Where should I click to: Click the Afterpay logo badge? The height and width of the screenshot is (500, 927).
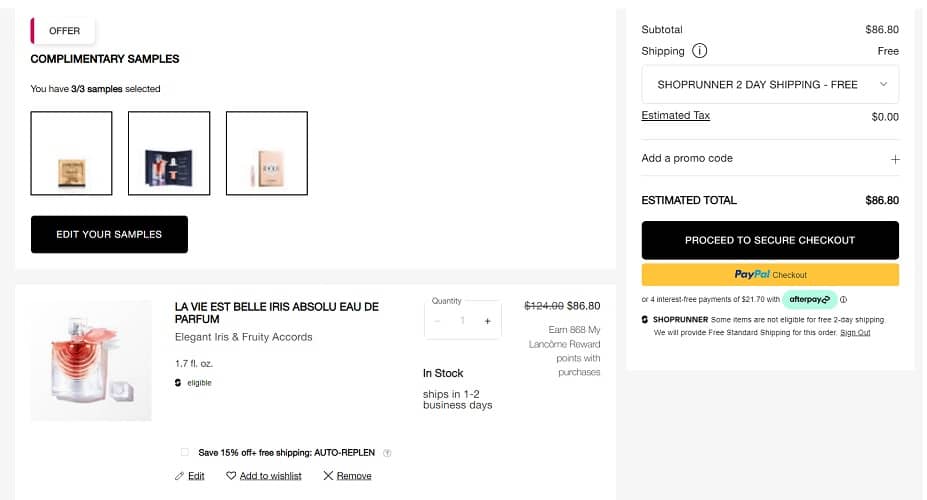tap(809, 299)
